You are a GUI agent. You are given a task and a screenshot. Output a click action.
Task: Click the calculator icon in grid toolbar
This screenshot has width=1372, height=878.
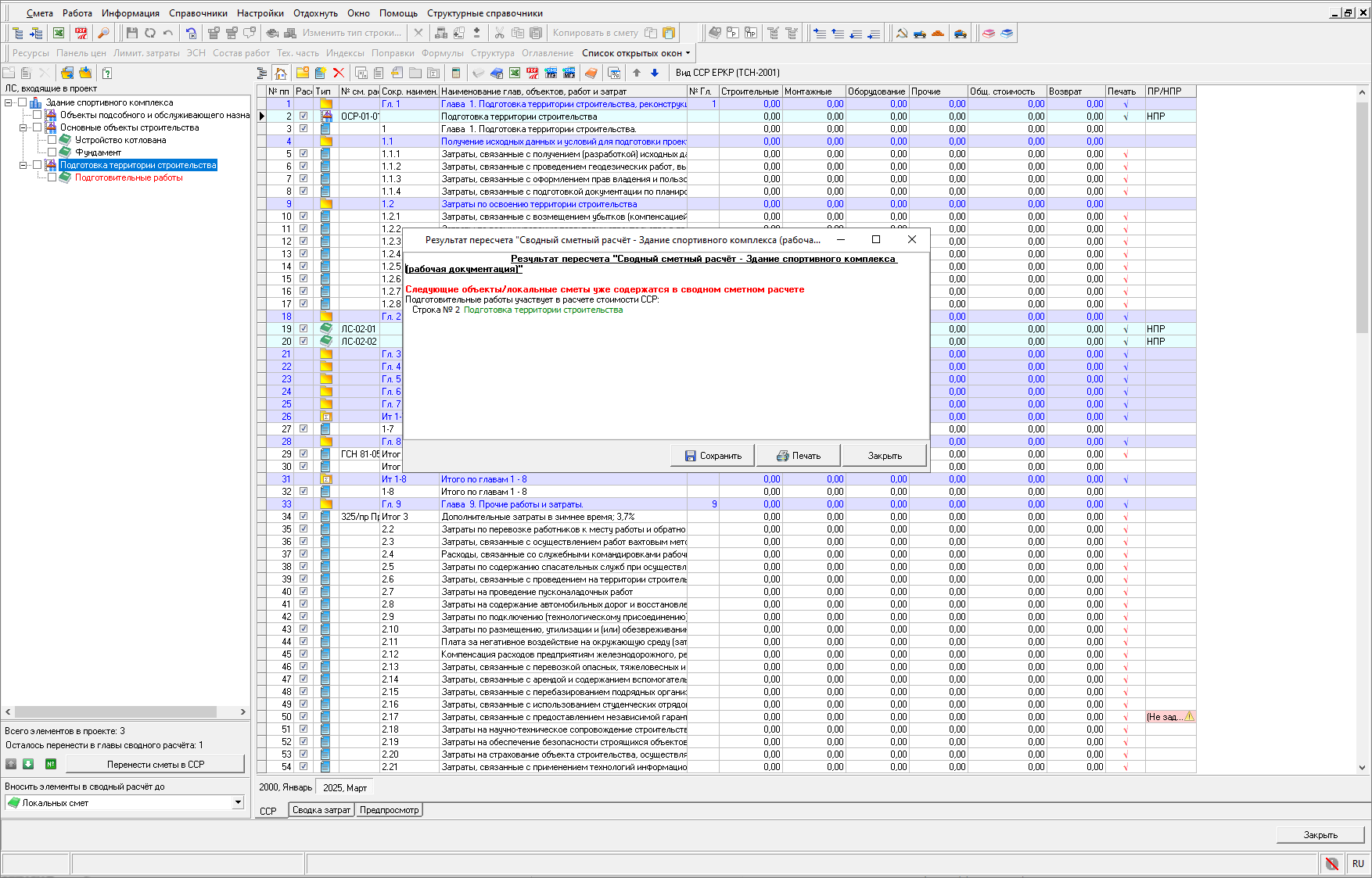click(x=455, y=73)
